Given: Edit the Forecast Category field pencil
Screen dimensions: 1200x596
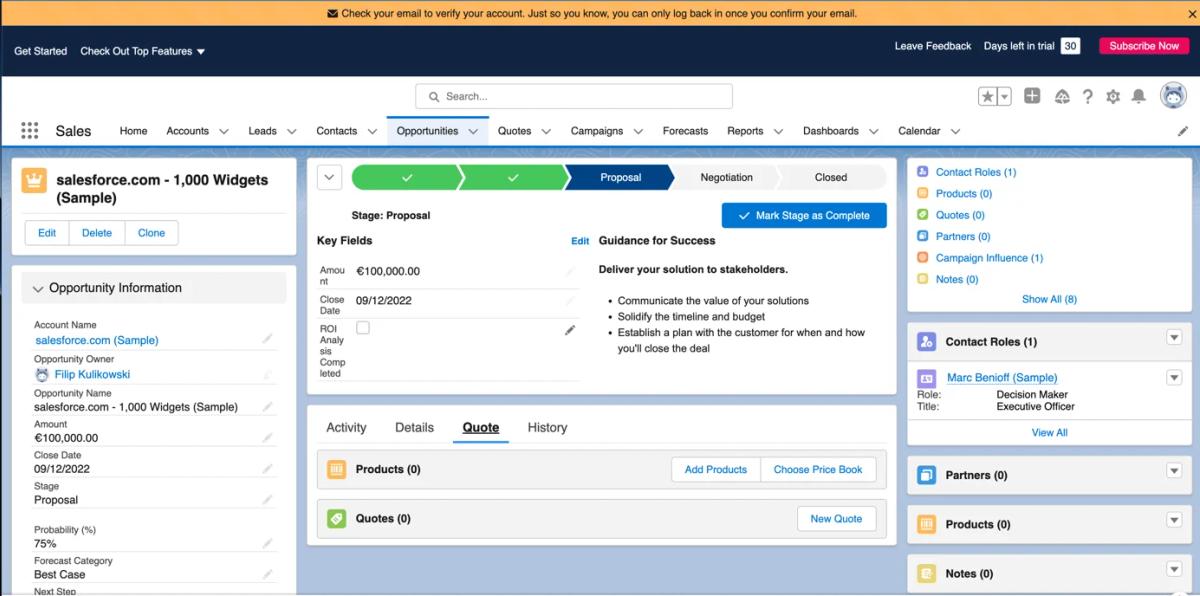Looking at the screenshot, I should [x=267, y=574].
